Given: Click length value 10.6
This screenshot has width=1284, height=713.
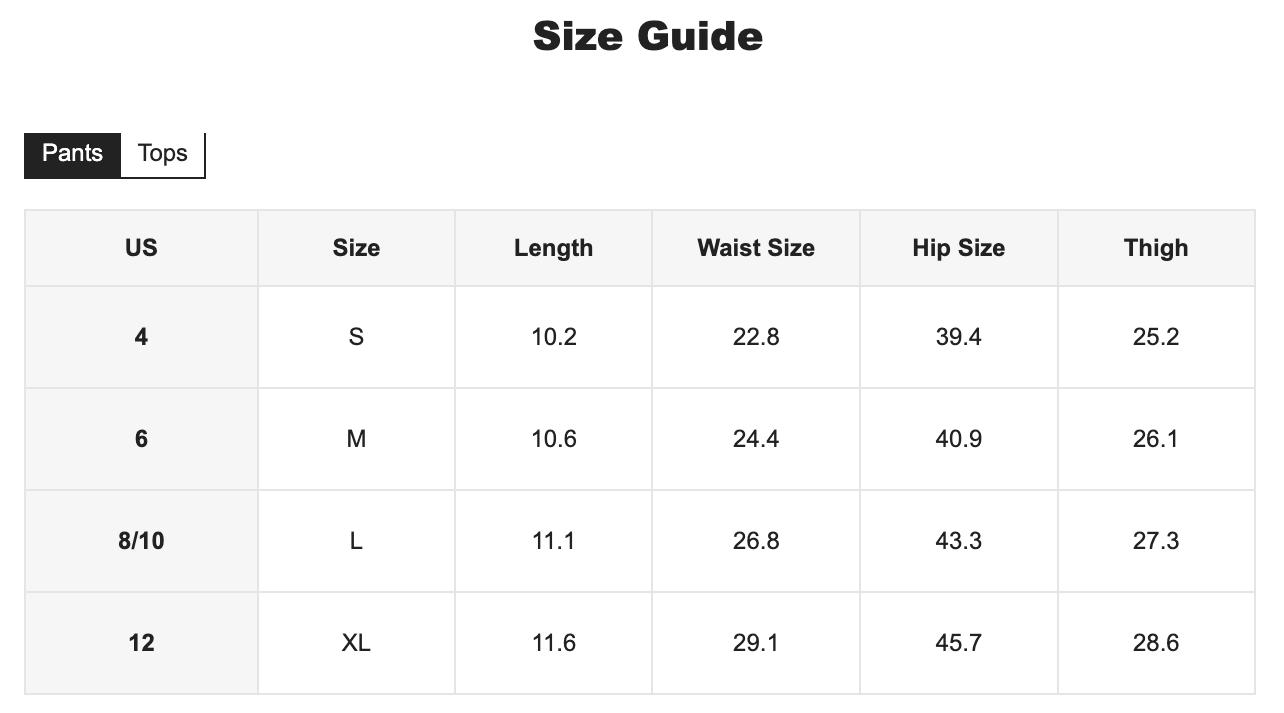Looking at the screenshot, I should point(553,439).
